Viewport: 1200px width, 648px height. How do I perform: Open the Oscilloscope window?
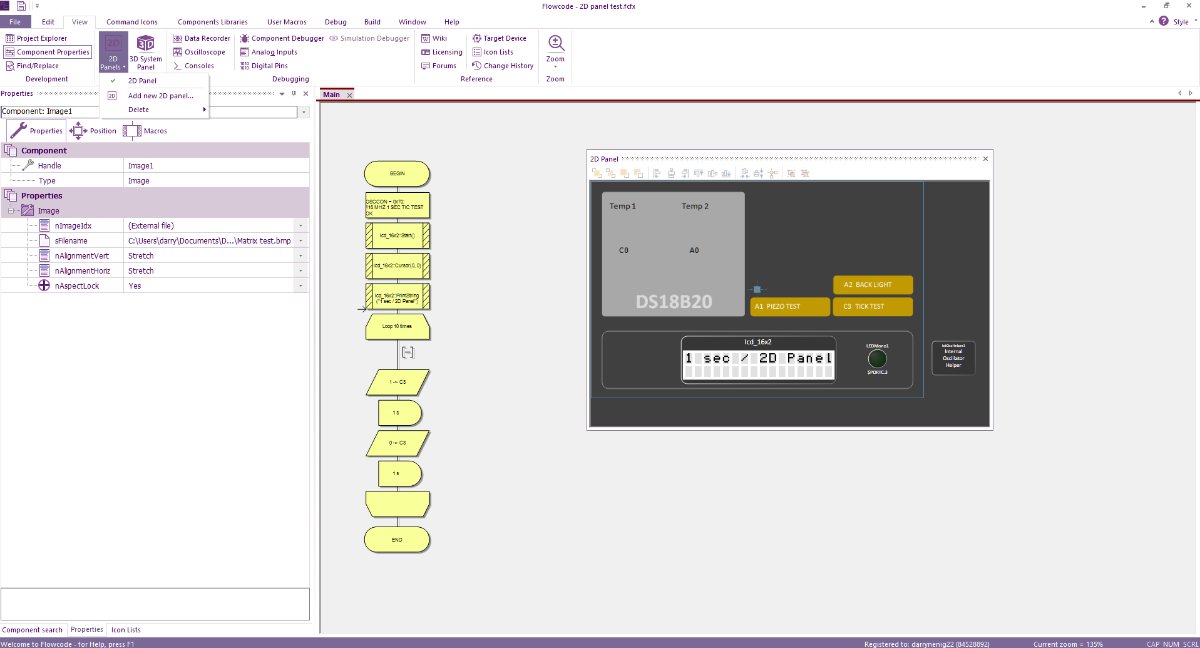199,52
